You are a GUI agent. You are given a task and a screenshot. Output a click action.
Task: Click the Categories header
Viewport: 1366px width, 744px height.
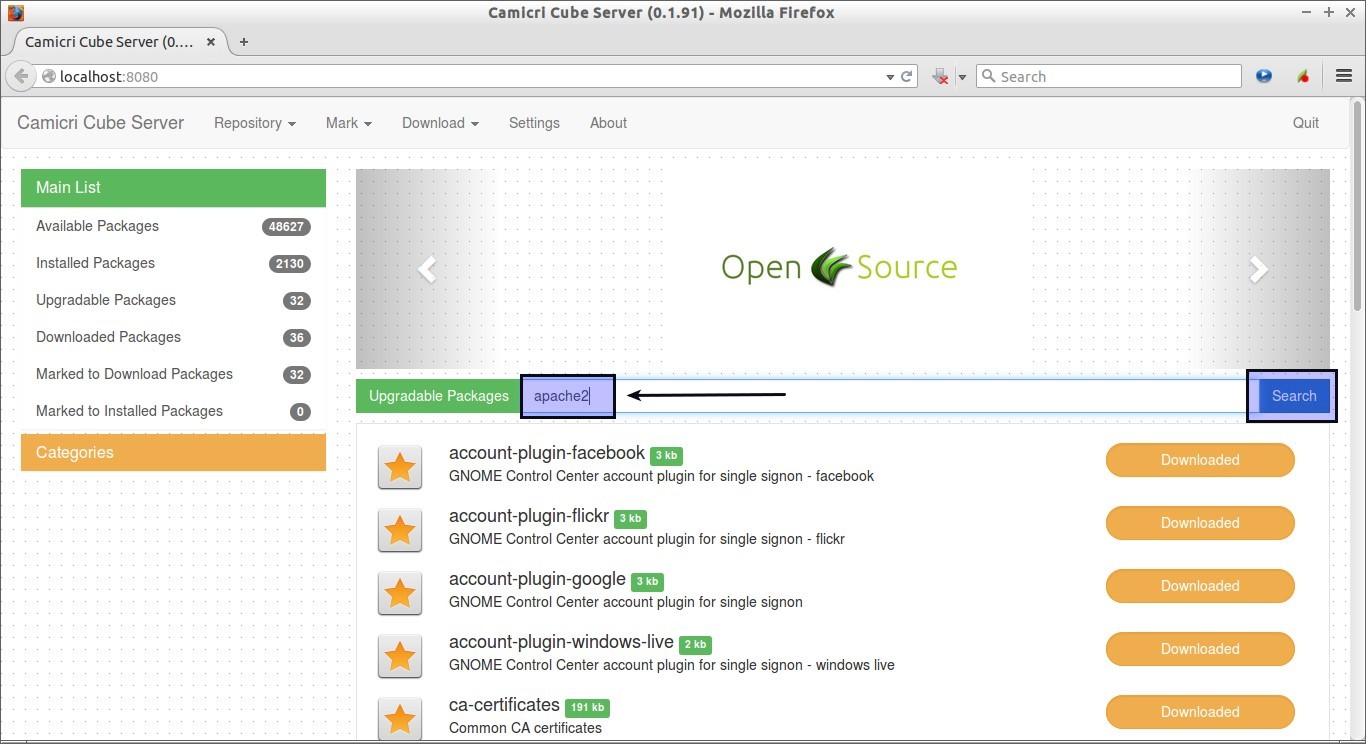(x=173, y=452)
